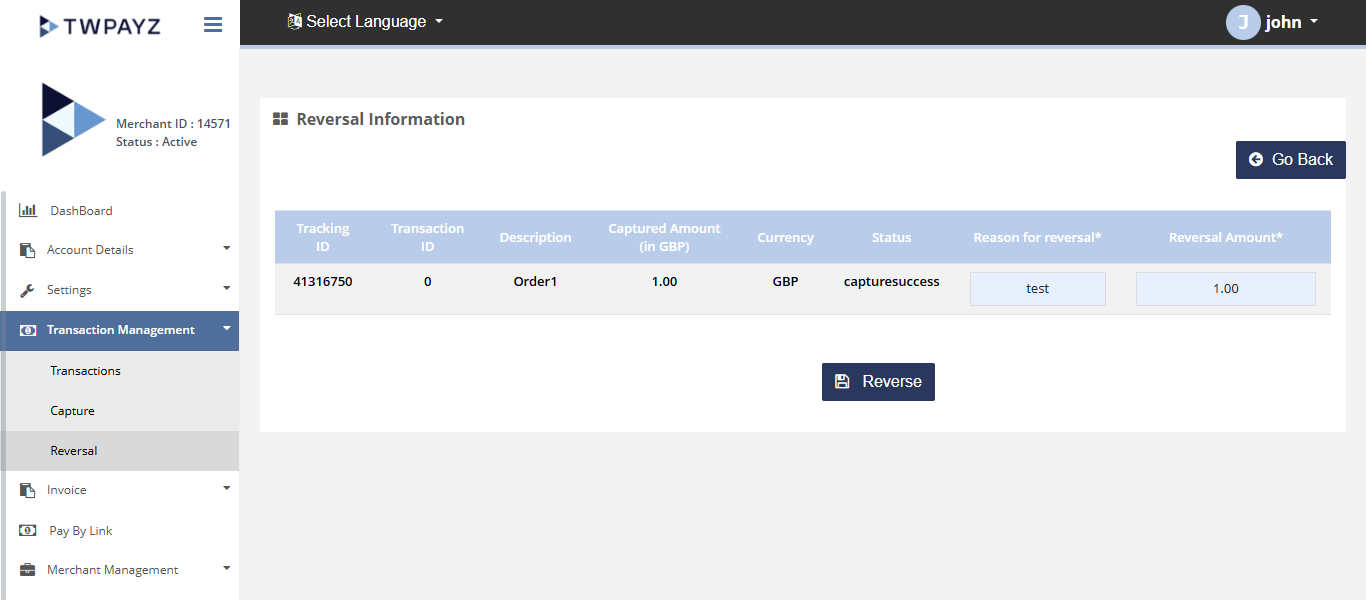
Task: Click the john user avatar icon
Action: click(1242, 22)
